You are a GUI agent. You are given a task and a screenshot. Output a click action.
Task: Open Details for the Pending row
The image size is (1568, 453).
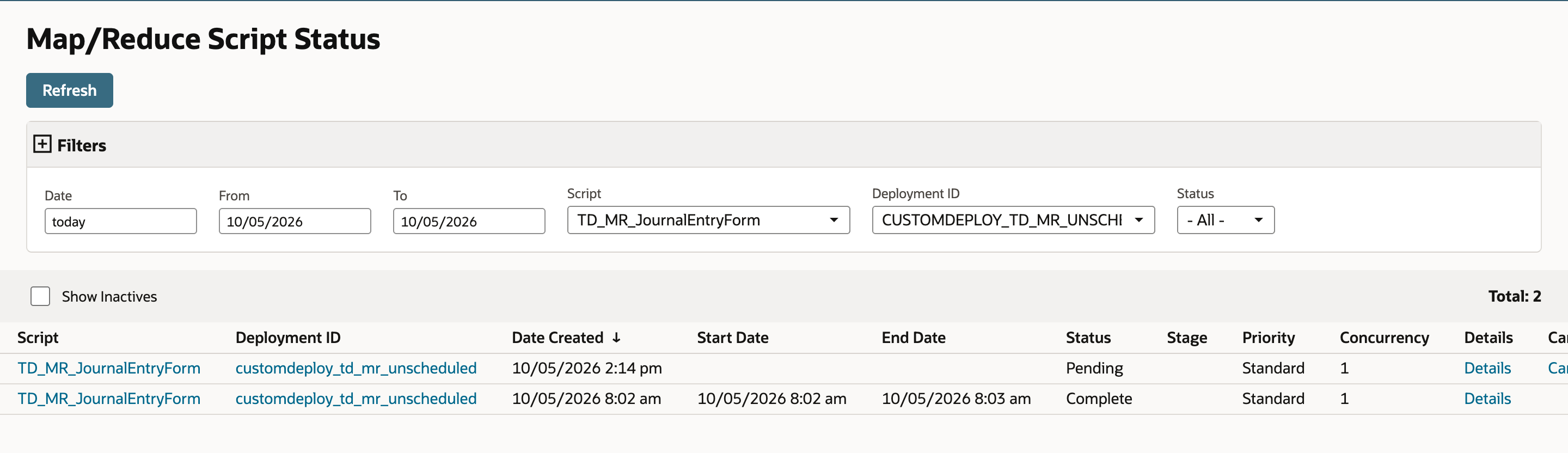click(1487, 369)
